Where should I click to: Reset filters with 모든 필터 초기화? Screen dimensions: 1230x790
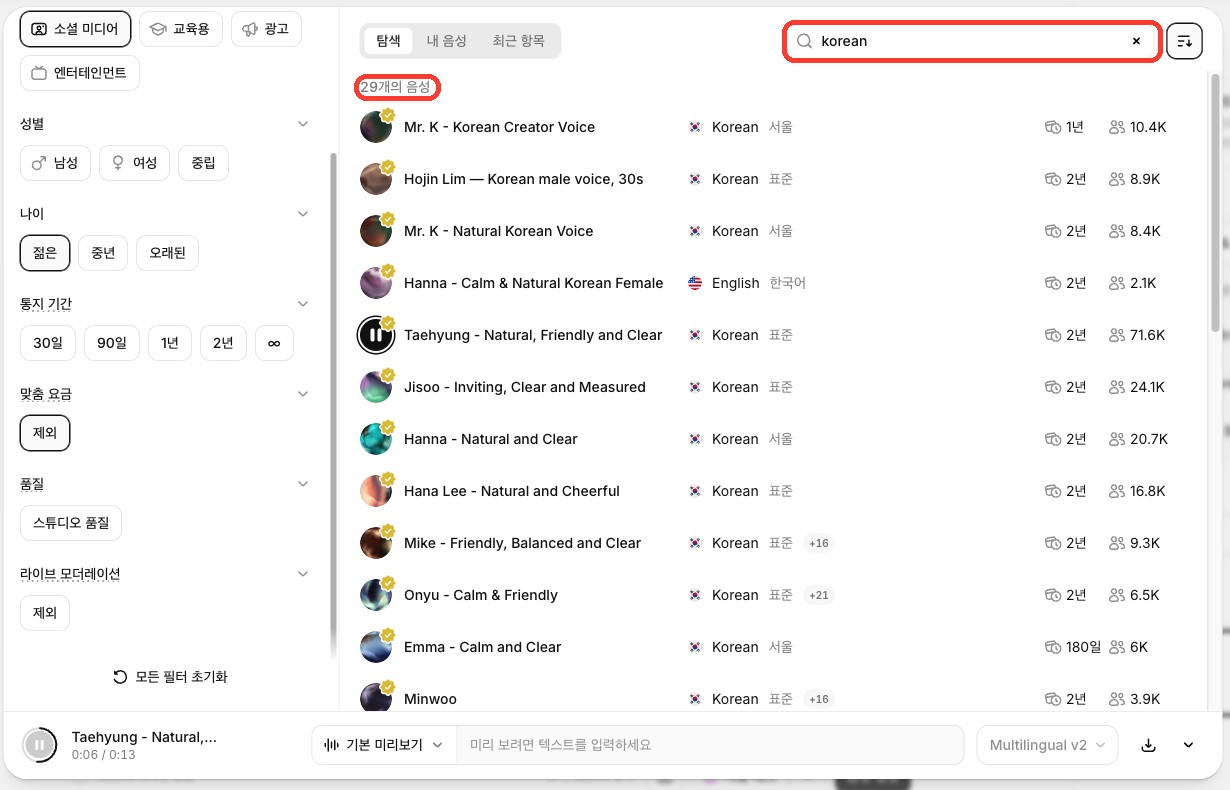click(x=170, y=677)
